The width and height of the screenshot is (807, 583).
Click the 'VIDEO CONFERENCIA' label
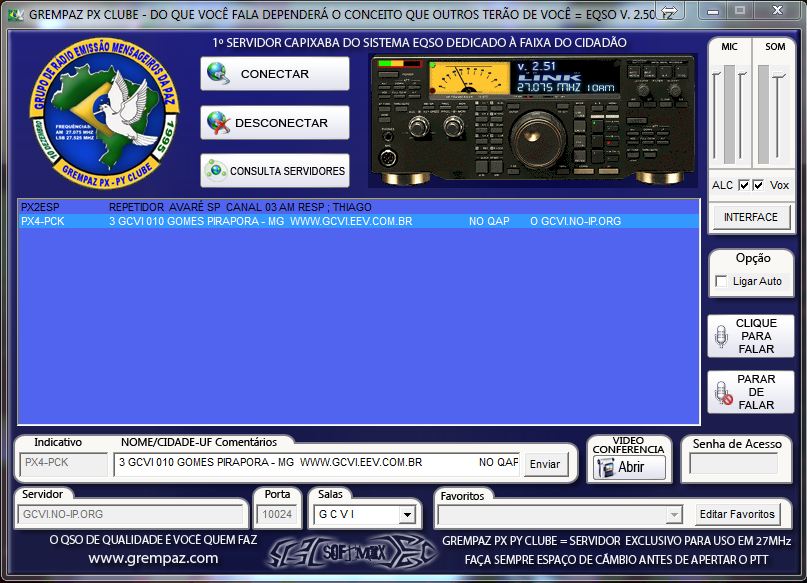pos(628,445)
